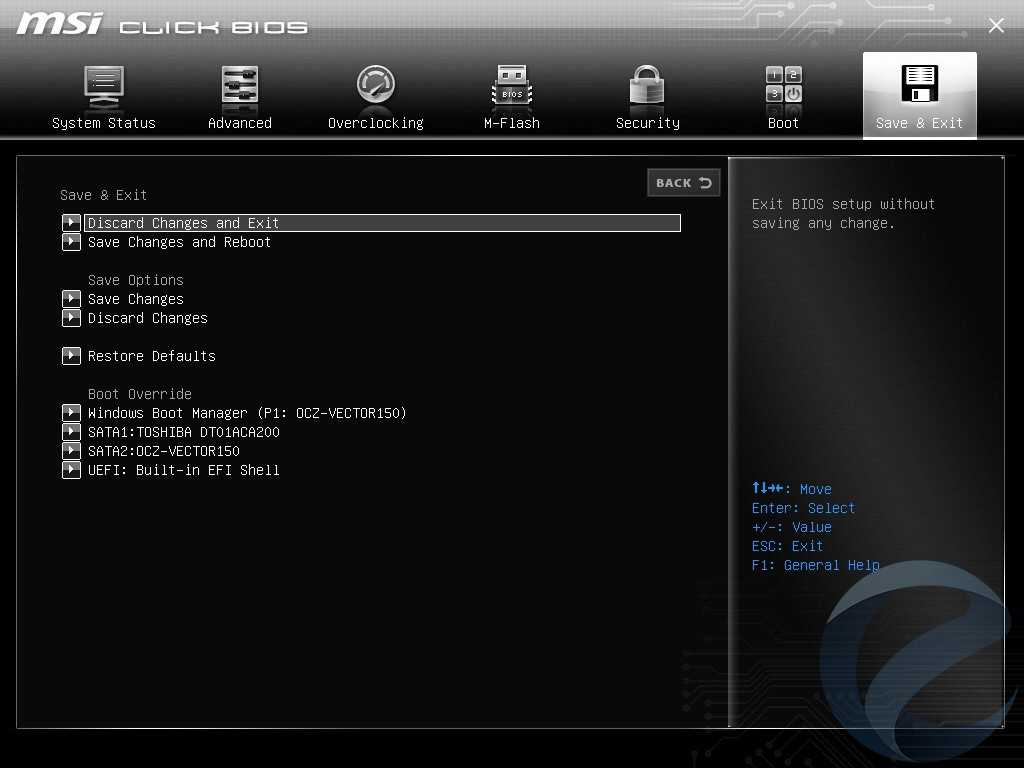1024x768 pixels.
Task: Click arrow next to Save Changes and Reboot
Action: click(x=71, y=242)
